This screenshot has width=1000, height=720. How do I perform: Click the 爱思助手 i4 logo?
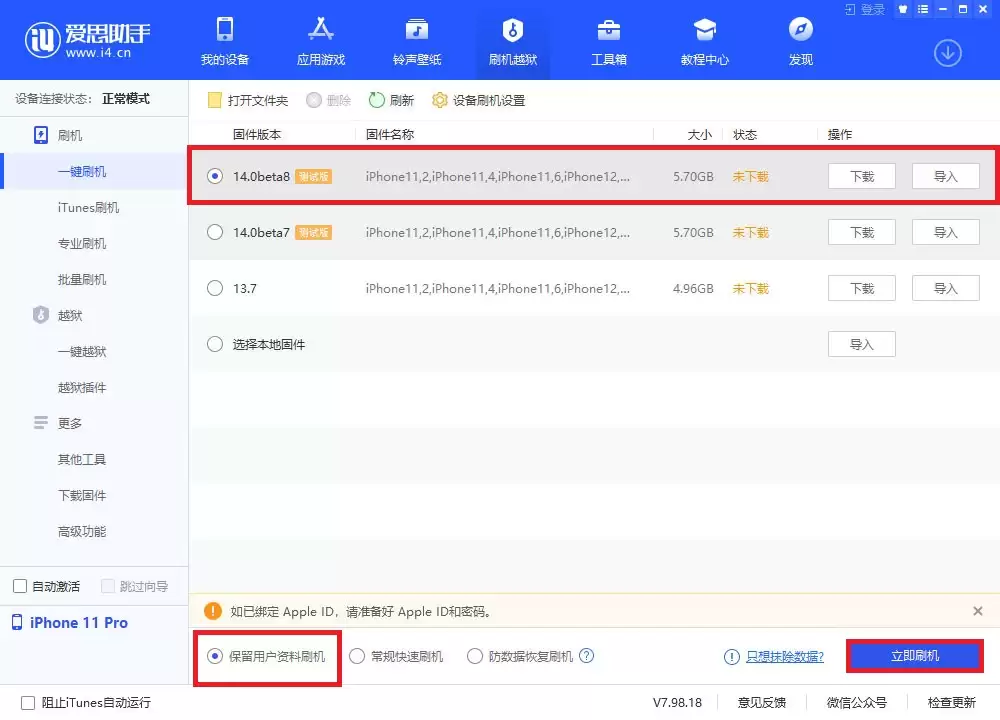click(87, 40)
